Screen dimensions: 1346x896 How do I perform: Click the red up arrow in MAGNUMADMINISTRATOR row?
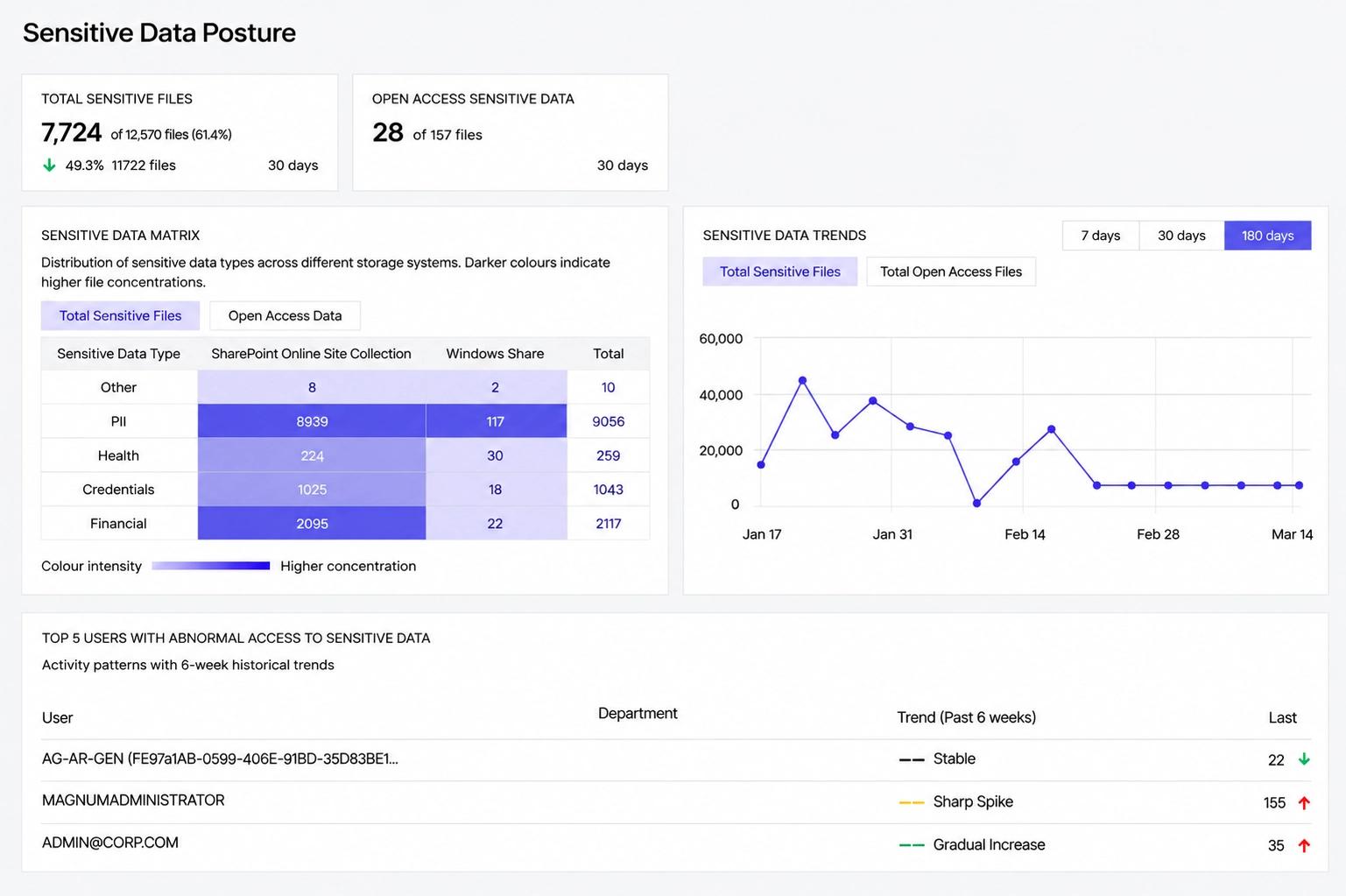pyautogui.click(x=1304, y=802)
